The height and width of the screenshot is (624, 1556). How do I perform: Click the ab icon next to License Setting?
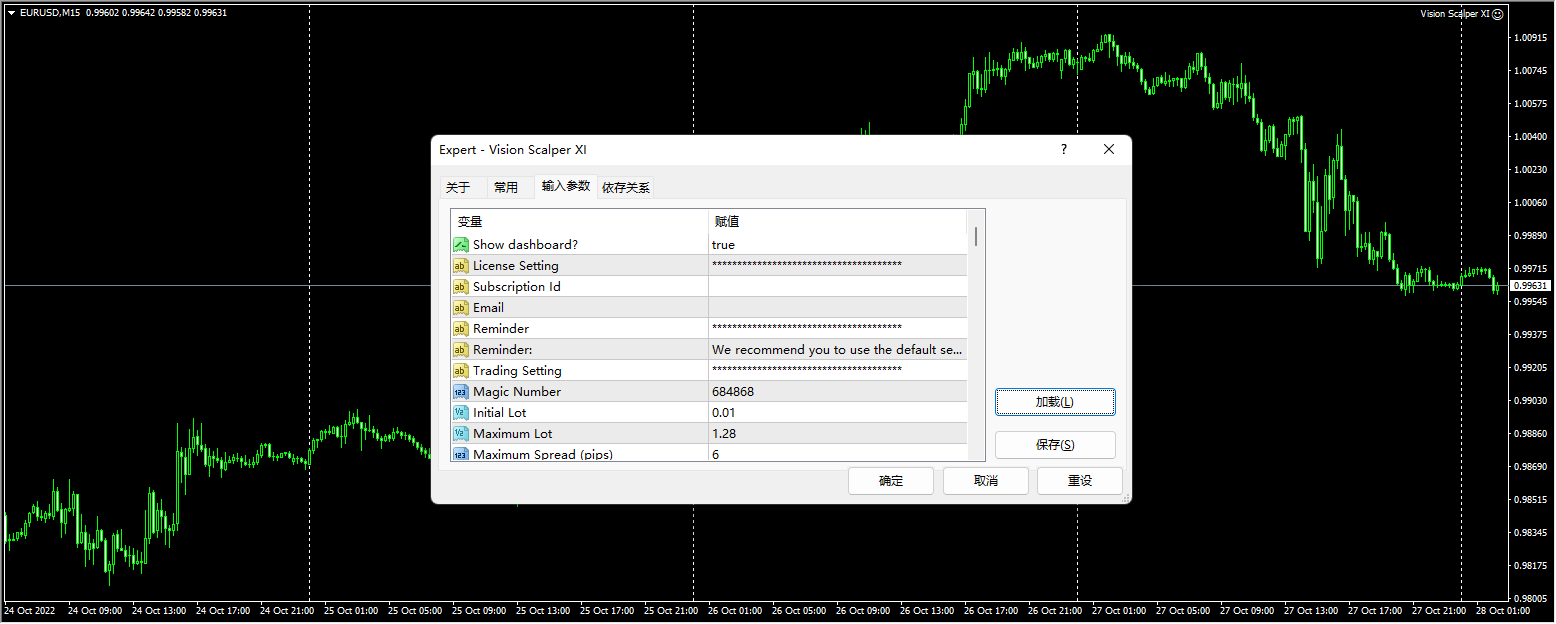coord(461,265)
